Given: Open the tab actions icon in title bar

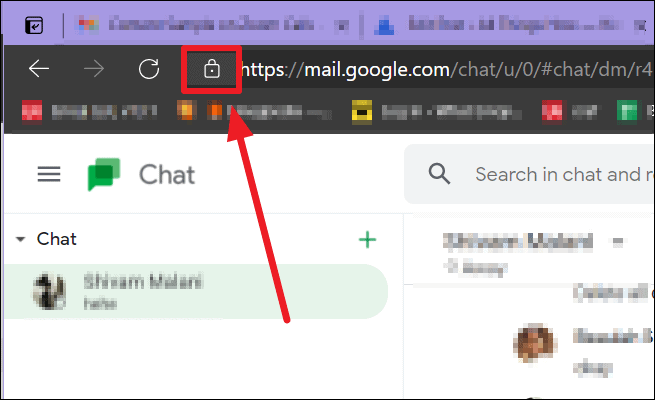Looking at the screenshot, I should pyautogui.click(x=34, y=25).
